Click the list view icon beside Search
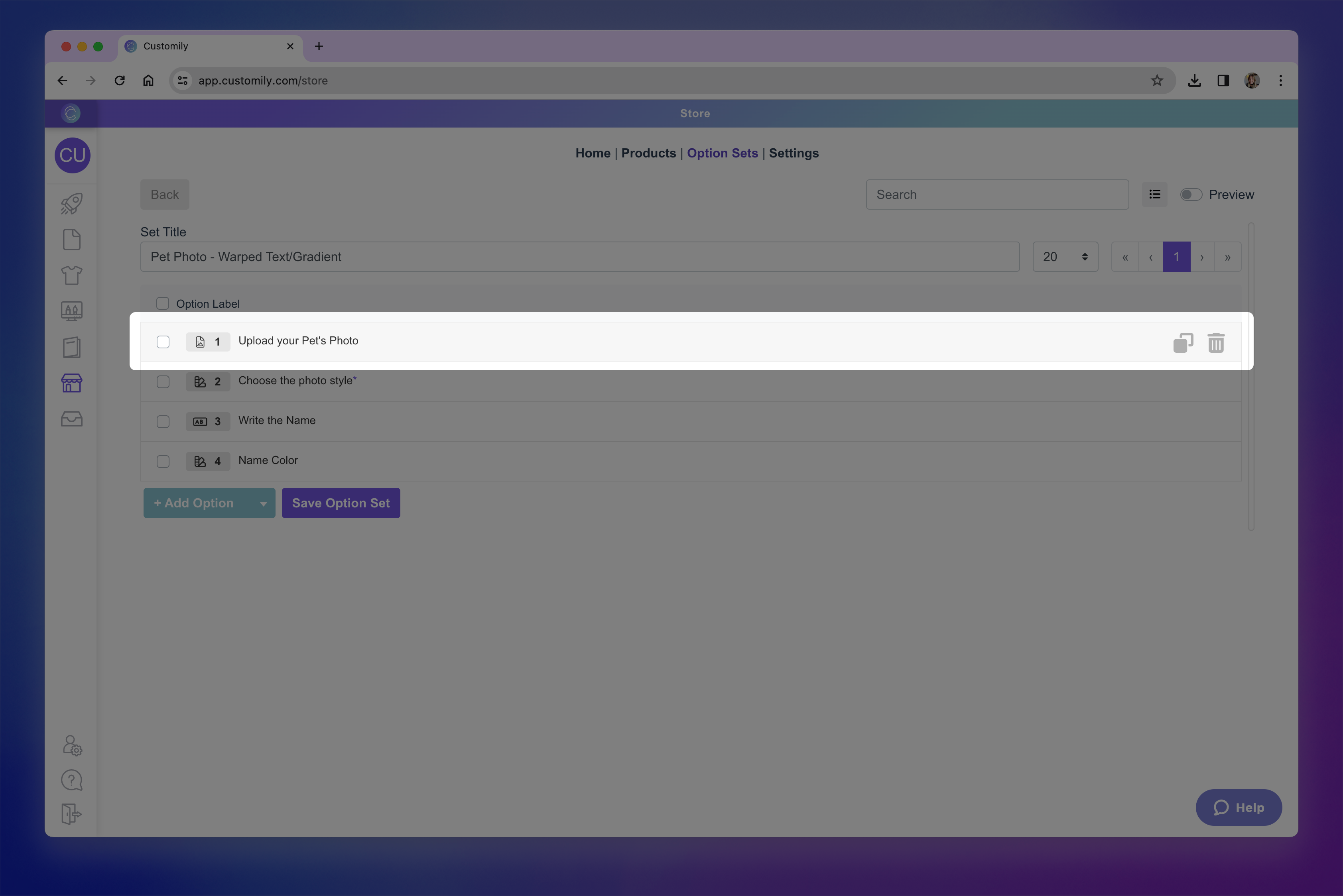This screenshot has width=1343, height=896. [x=1154, y=194]
